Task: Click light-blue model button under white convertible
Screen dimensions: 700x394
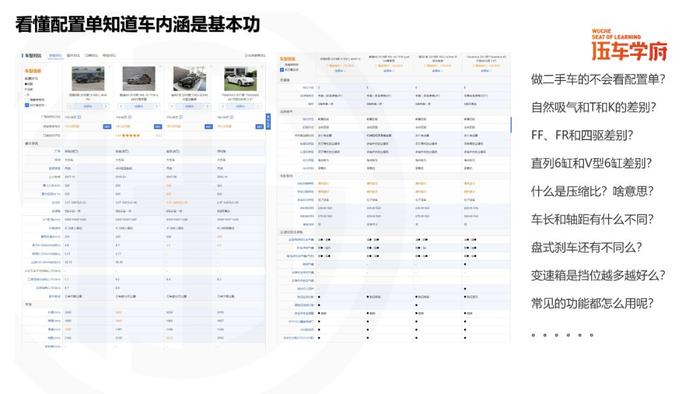Action: [x=241, y=106]
